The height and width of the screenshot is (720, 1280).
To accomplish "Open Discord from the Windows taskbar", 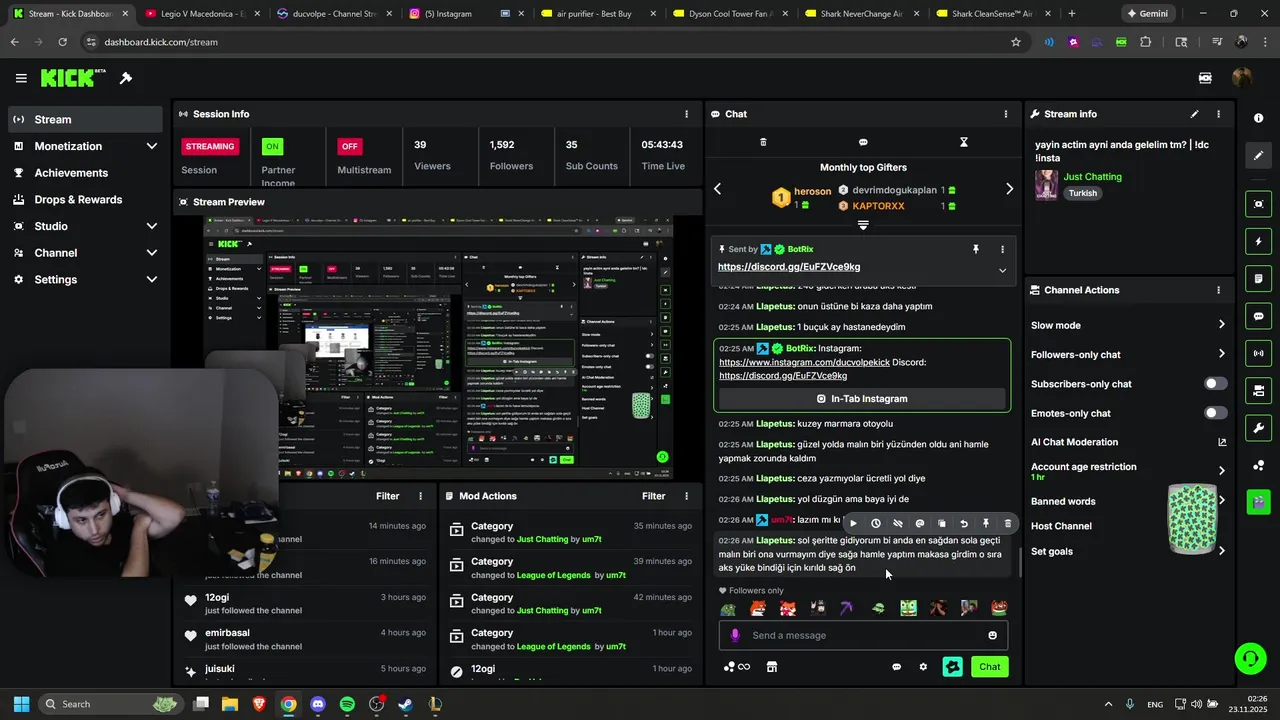I will click(x=318, y=704).
